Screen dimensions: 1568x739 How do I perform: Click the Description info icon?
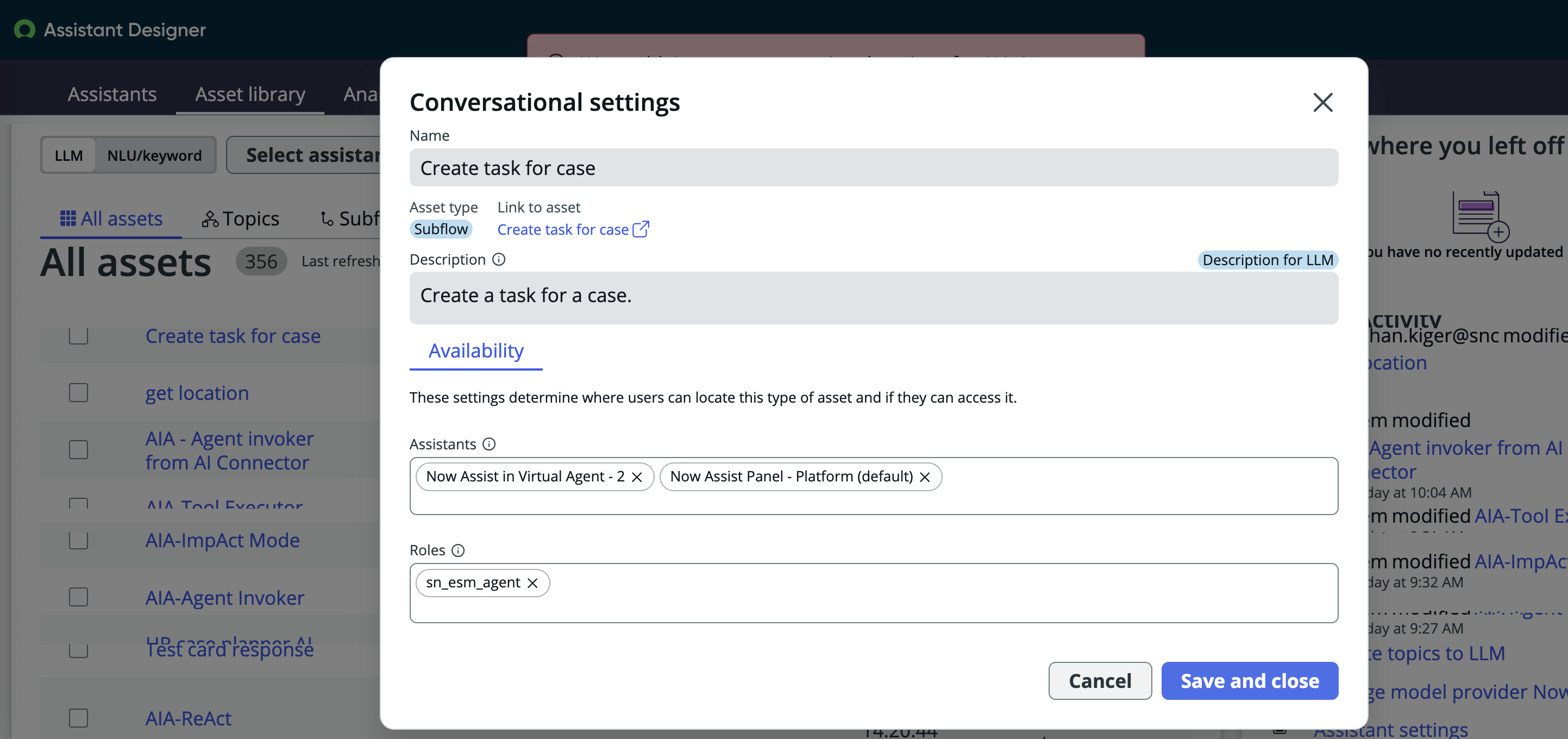499,260
